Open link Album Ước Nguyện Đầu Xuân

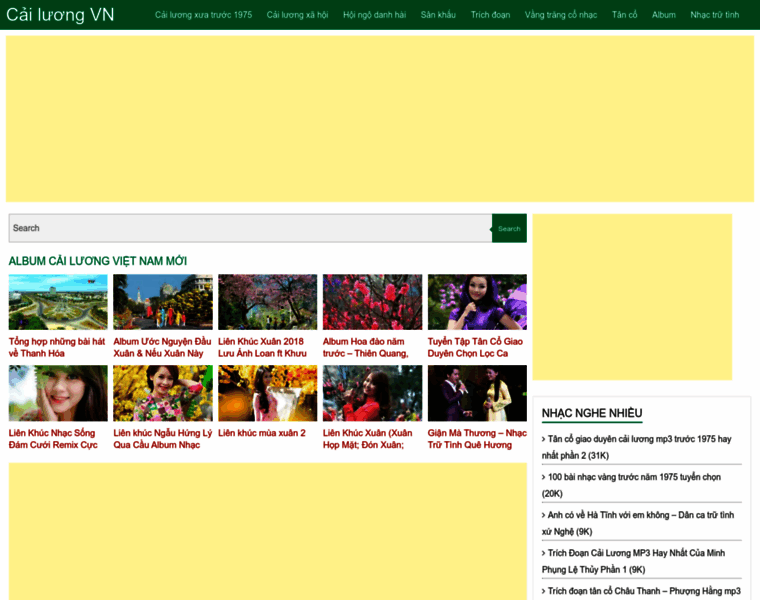[x=162, y=347]
